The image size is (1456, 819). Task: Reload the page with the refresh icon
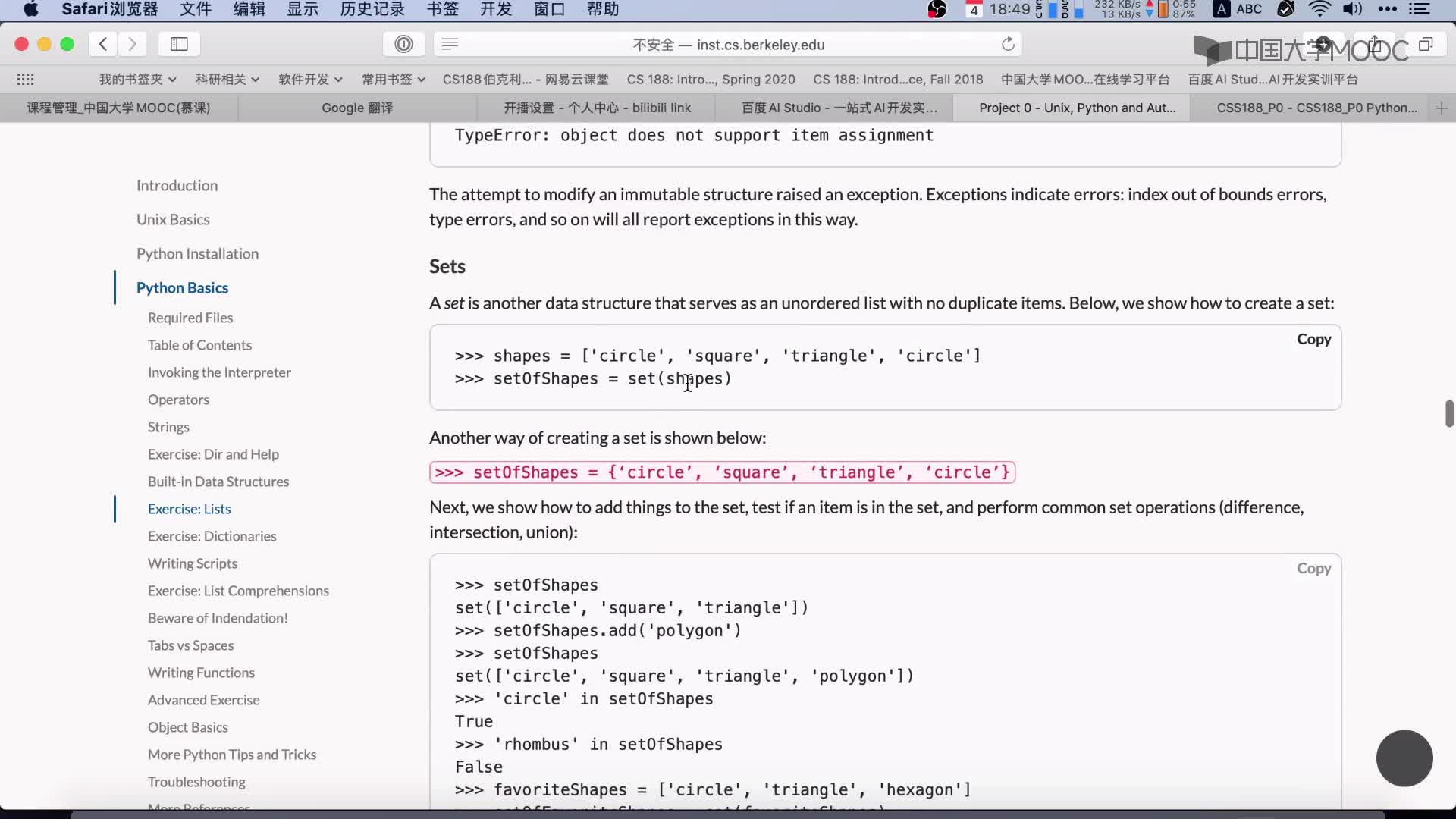[x=1008, y=44]
